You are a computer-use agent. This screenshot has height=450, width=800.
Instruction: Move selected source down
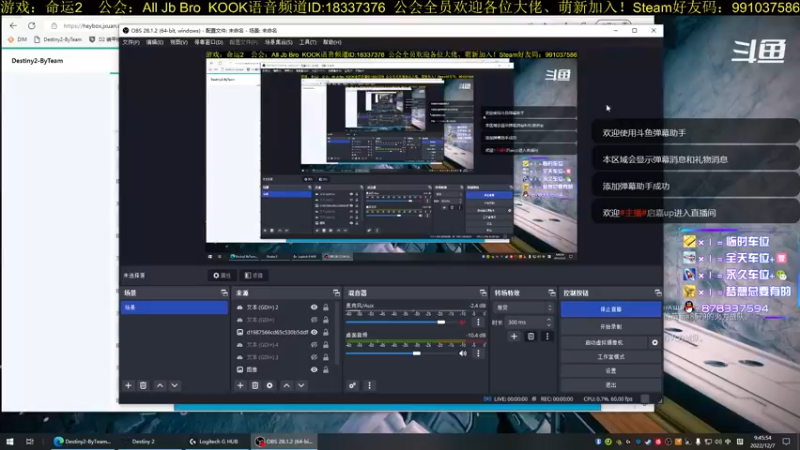(x=301, y=386)
